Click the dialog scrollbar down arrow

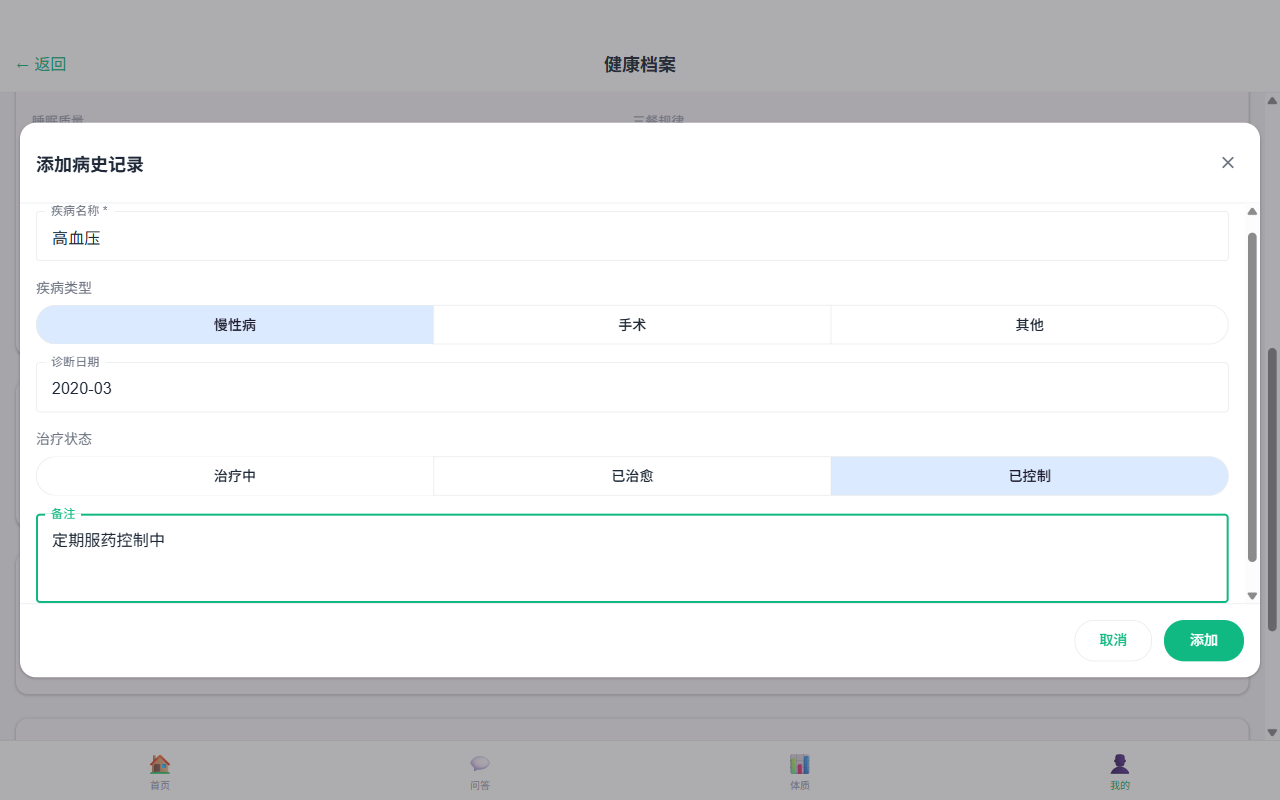[x=1252, y=596]
